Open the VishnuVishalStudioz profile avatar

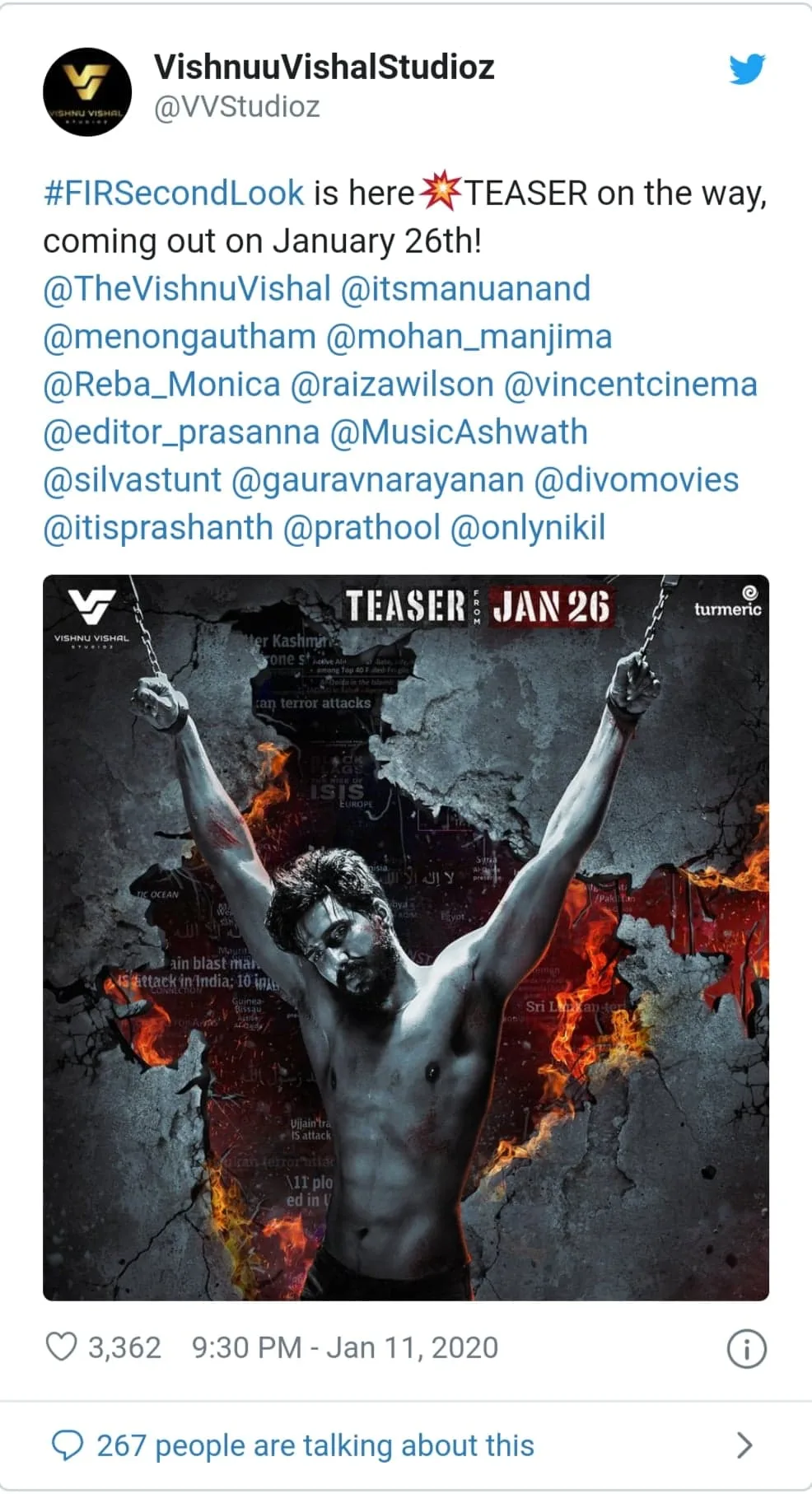(x=87, y=91)
